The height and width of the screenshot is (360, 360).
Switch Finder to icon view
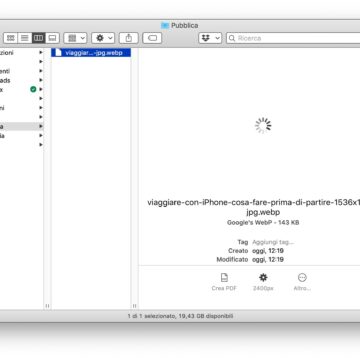pos(11,38)
